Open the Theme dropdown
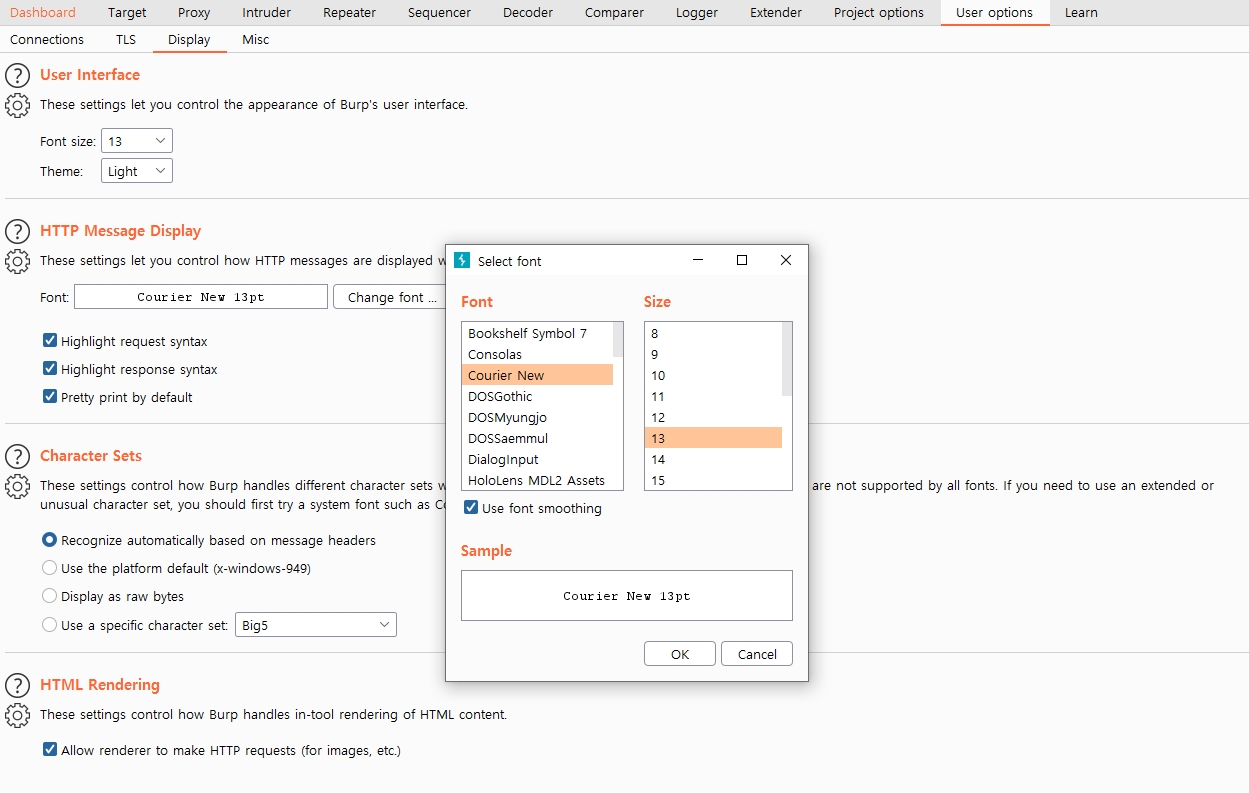The width and height of the screenshot is (1249, 793). click(x=137, y=171)
